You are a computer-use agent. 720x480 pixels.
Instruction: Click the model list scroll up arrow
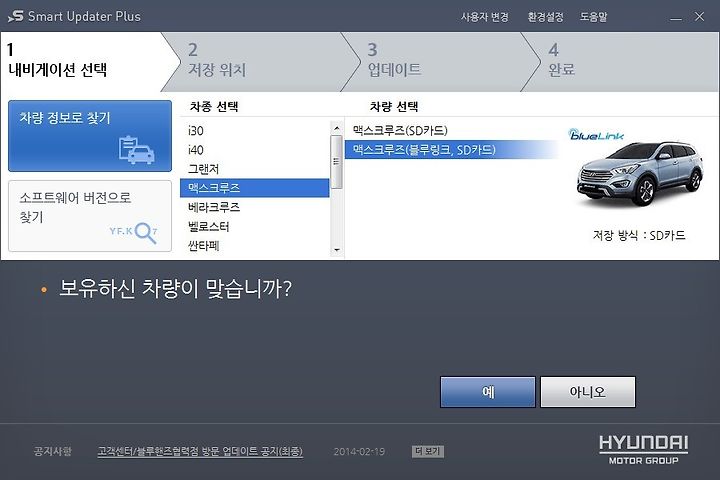337,128
